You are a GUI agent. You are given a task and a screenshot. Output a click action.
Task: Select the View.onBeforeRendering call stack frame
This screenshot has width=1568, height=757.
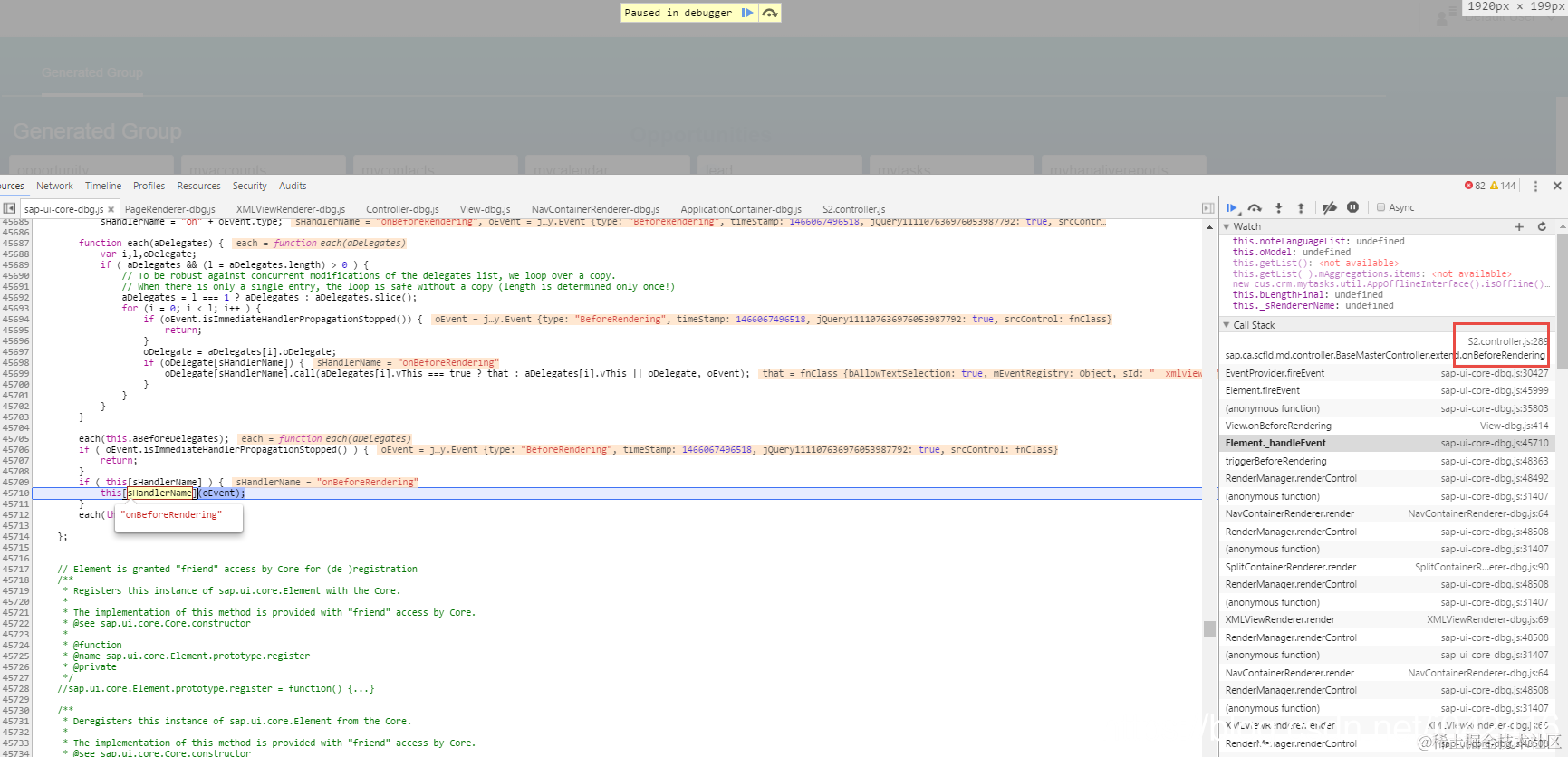[x=1387, y=426]
